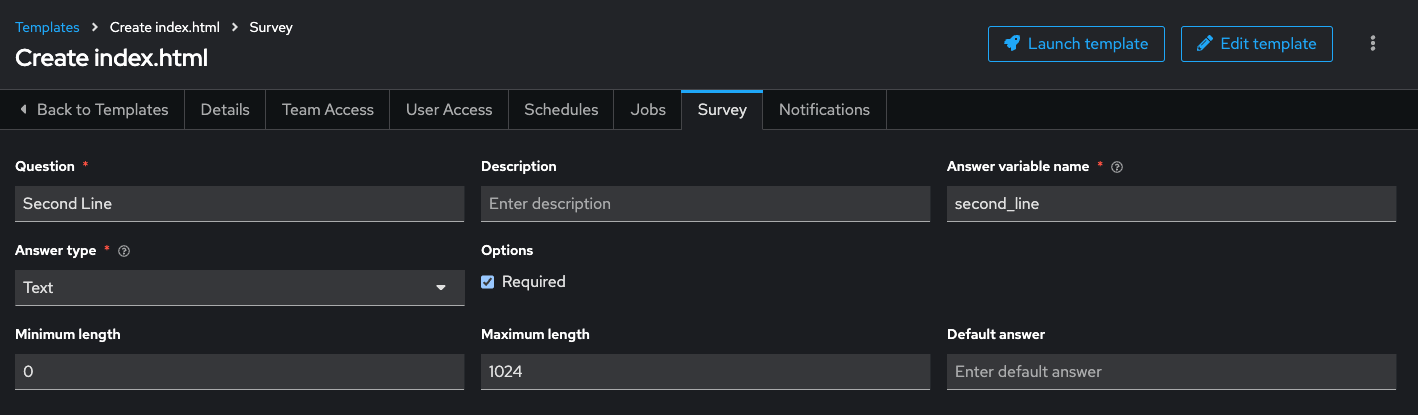Click help icon next to Answer variable name
Image resolution: width=1418 pixels, height=415 pixels.
[1117, 167]
